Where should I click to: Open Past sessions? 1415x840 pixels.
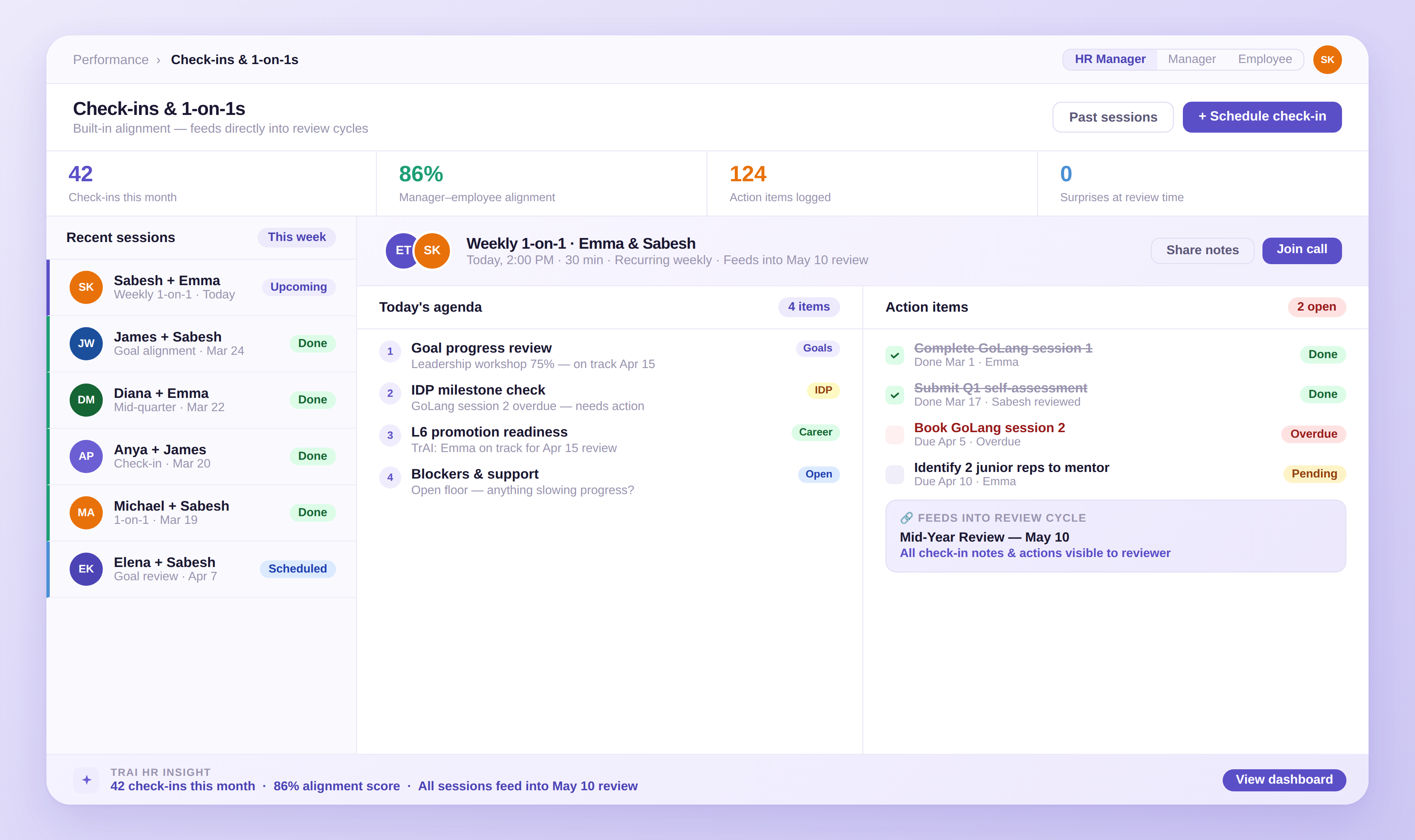1113,116
